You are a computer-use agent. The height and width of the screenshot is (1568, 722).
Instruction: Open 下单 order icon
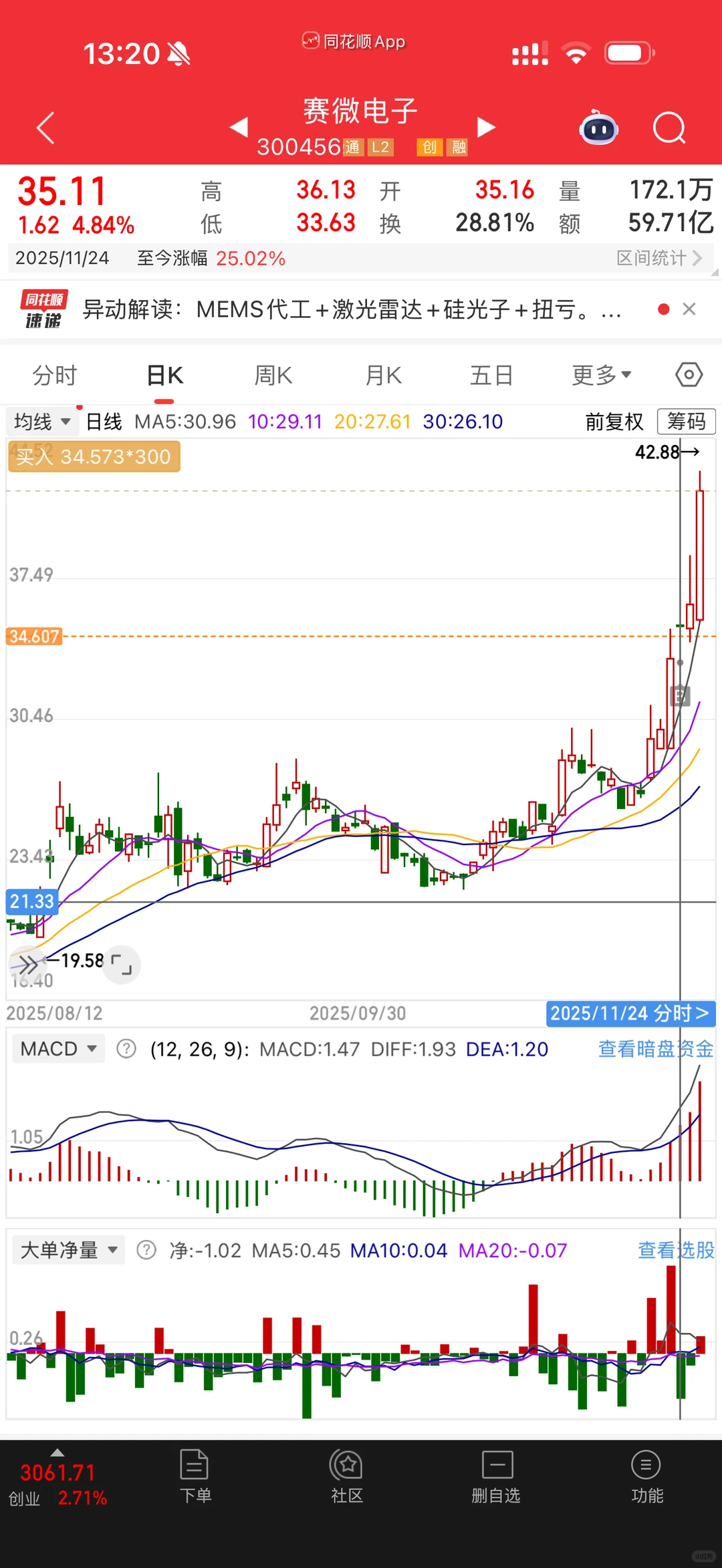195,1476
